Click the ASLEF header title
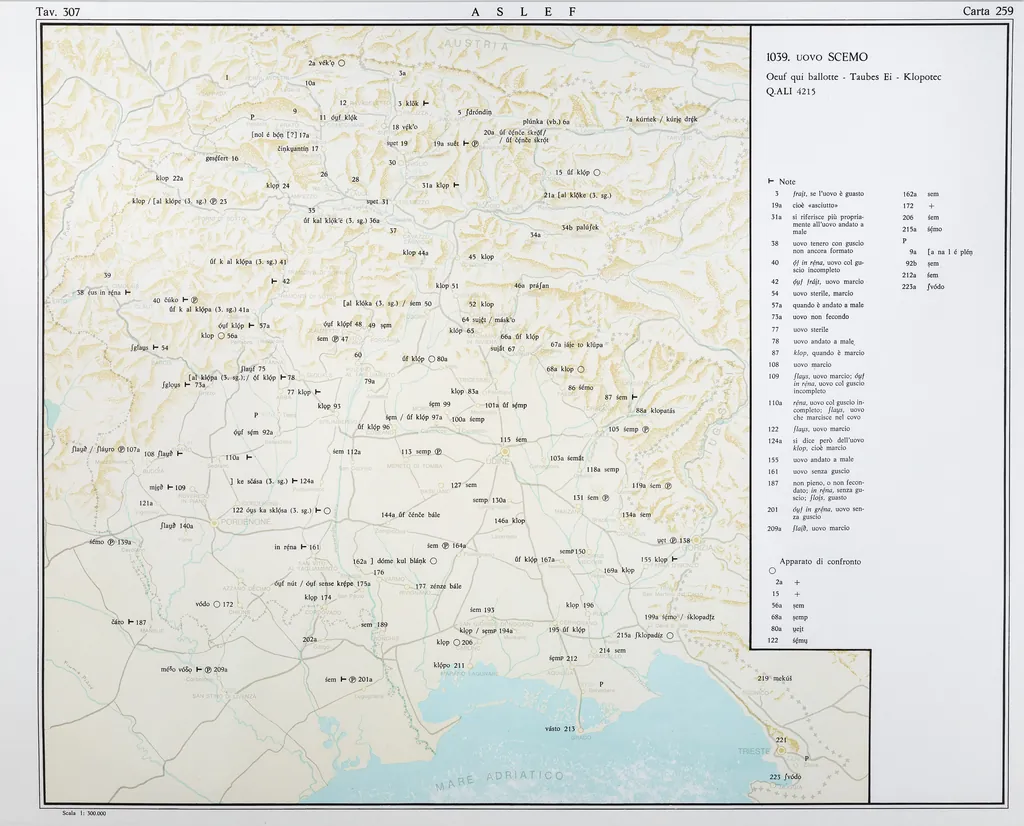The width and height of the screenshot is (1024, 826). 524,11
